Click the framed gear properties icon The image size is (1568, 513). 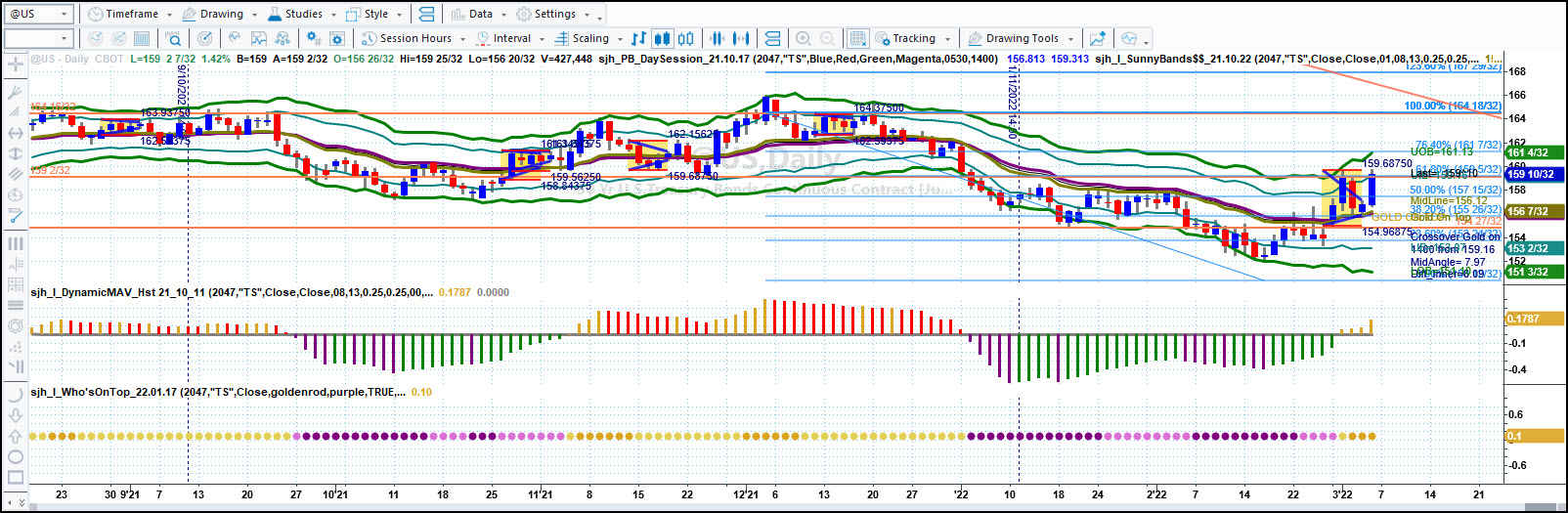point(337,38)
